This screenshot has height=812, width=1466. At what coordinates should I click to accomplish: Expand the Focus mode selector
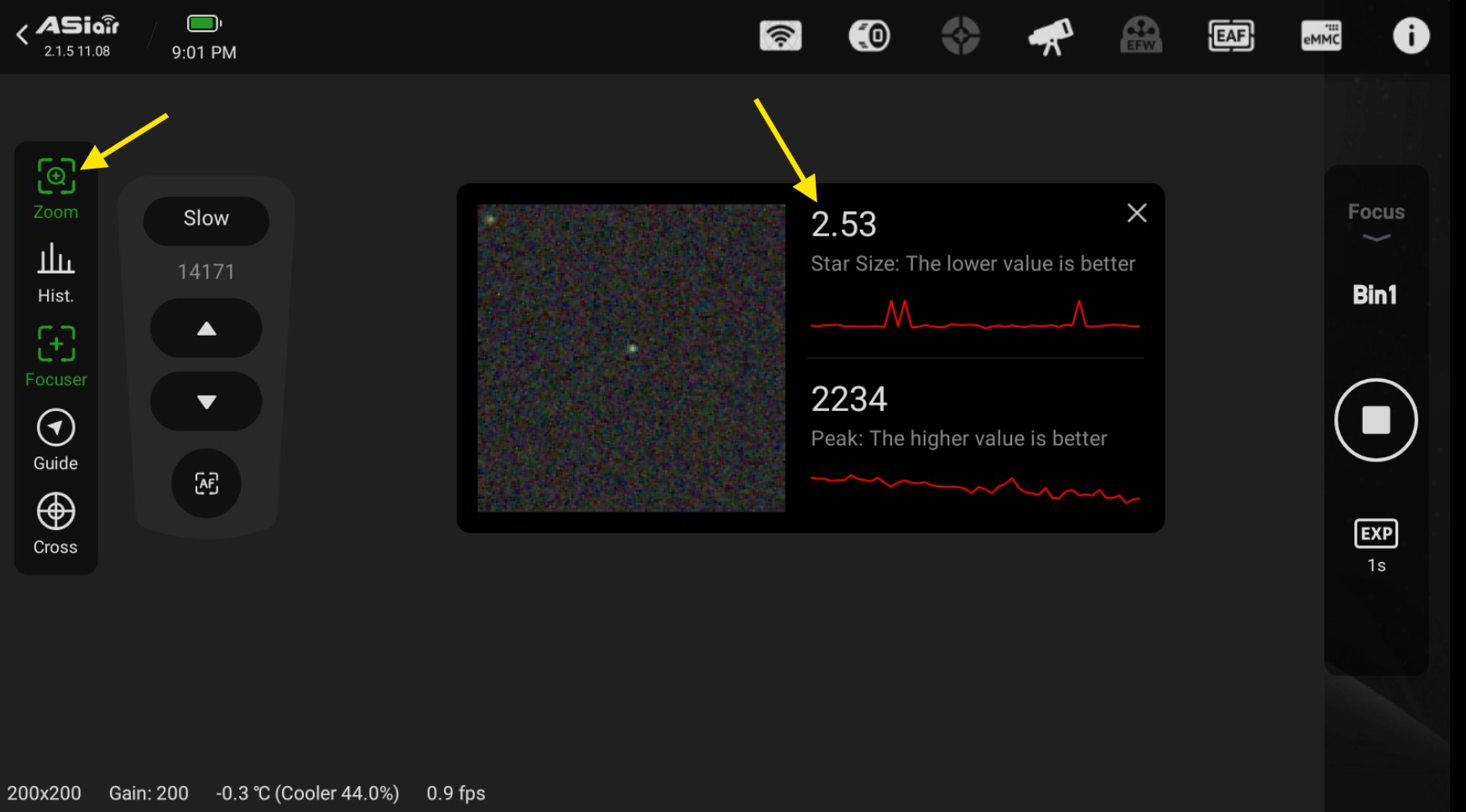pos(1375,221)
